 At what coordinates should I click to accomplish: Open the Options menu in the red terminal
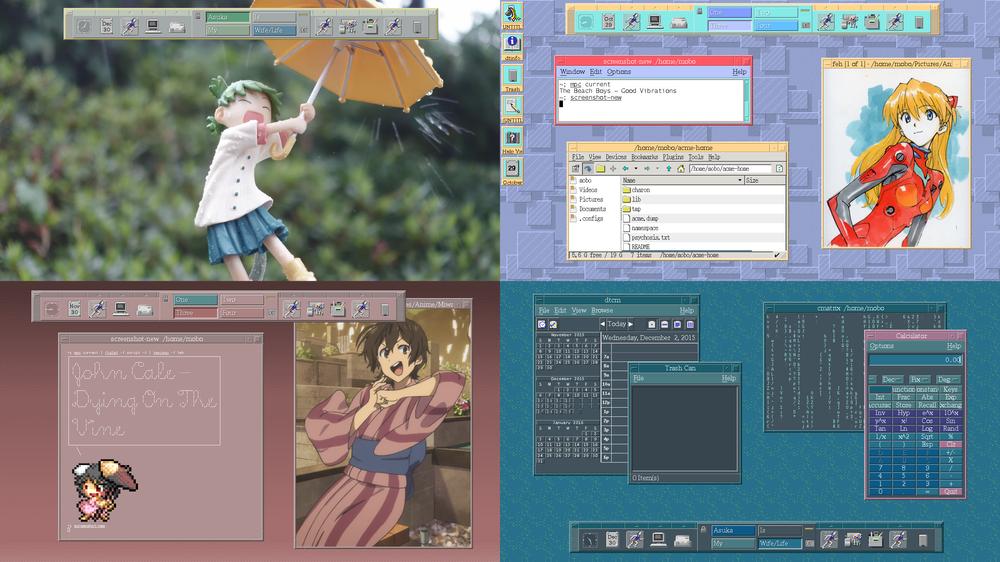(619, 72)
